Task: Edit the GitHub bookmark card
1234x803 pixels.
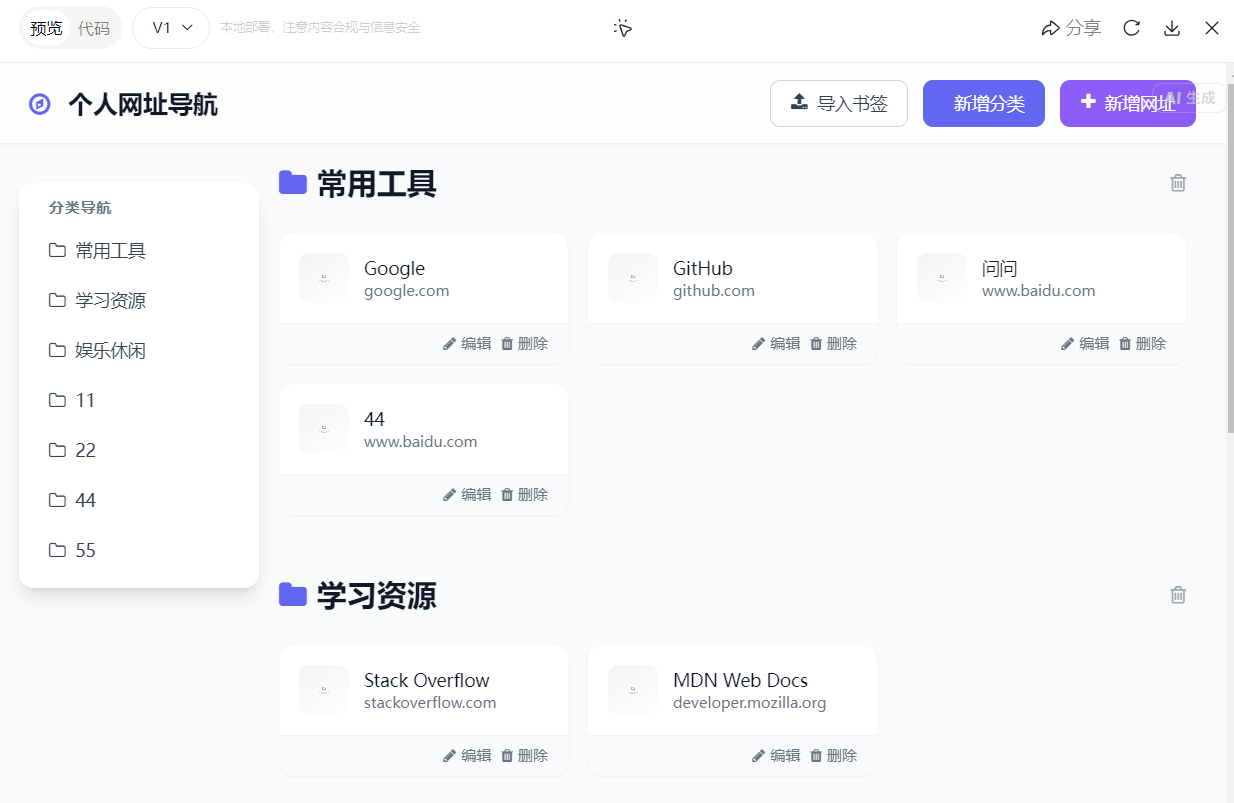Action: click(x=776, y=344)
